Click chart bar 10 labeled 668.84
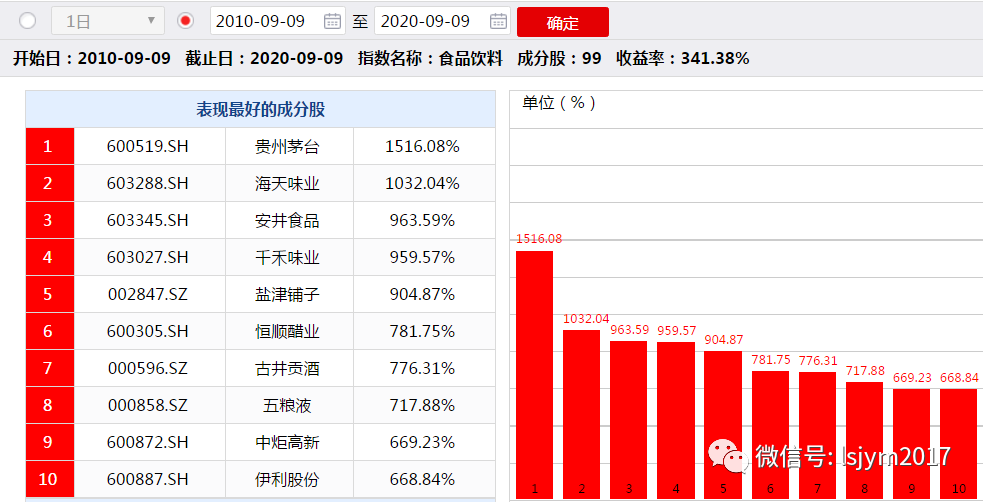Screen dimensions: 983x502 (x=959, y=444)
